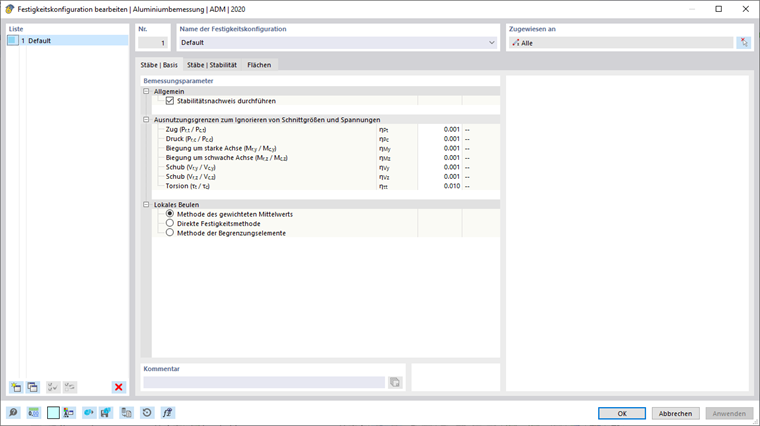Click the Torsion row label
The image size is (760, 426).
(188, 186)
